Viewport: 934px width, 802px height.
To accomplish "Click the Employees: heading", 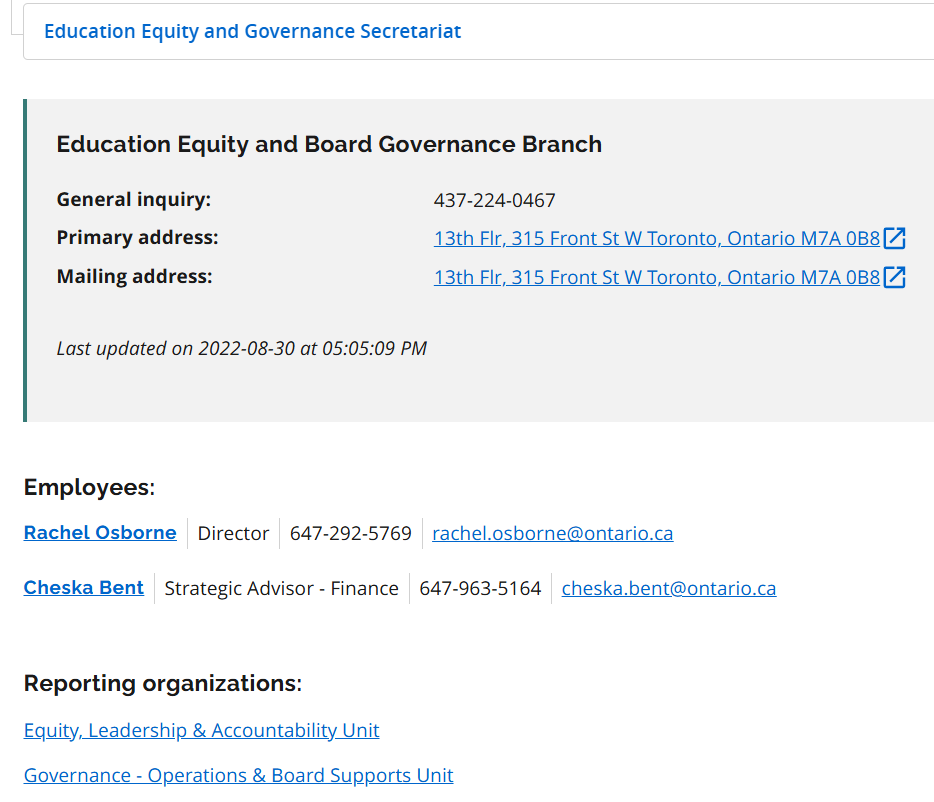I will (x=89, y=487).
